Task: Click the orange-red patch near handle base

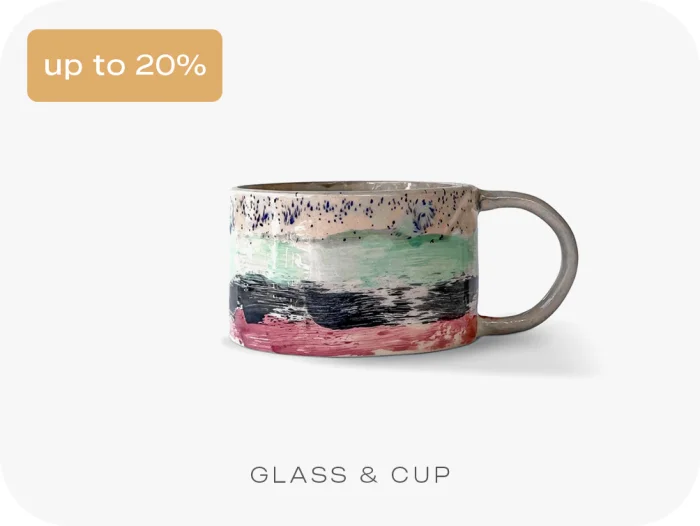Action: [465, 326]
